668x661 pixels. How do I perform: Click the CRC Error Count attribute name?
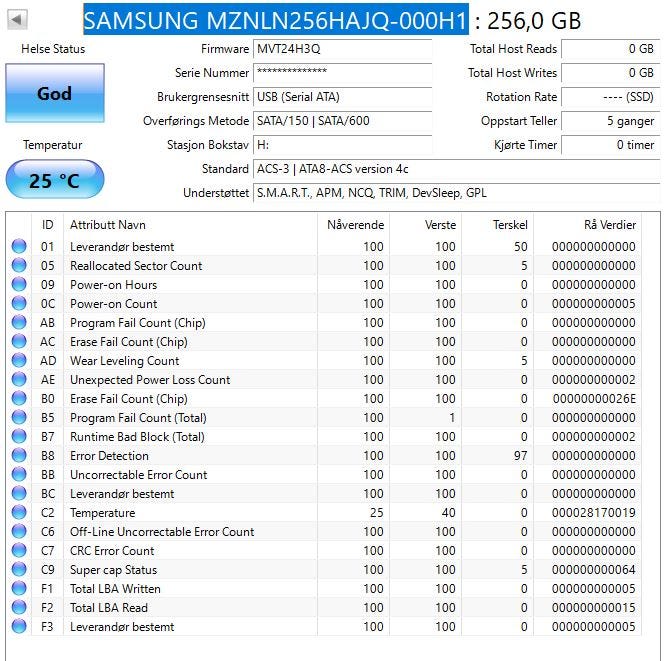[112, 550]
